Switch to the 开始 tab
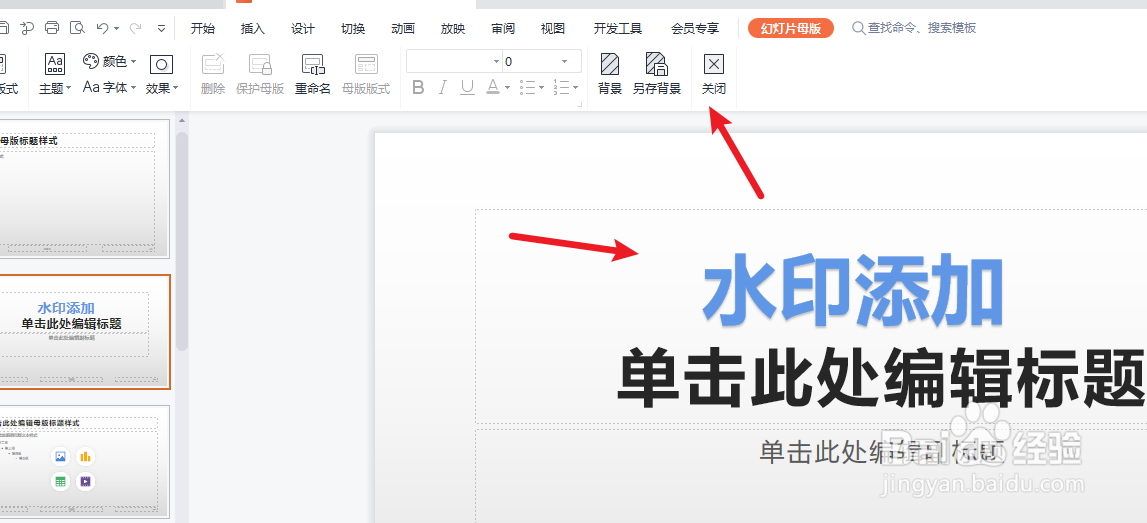1147x523 pixels. point(203,29)
